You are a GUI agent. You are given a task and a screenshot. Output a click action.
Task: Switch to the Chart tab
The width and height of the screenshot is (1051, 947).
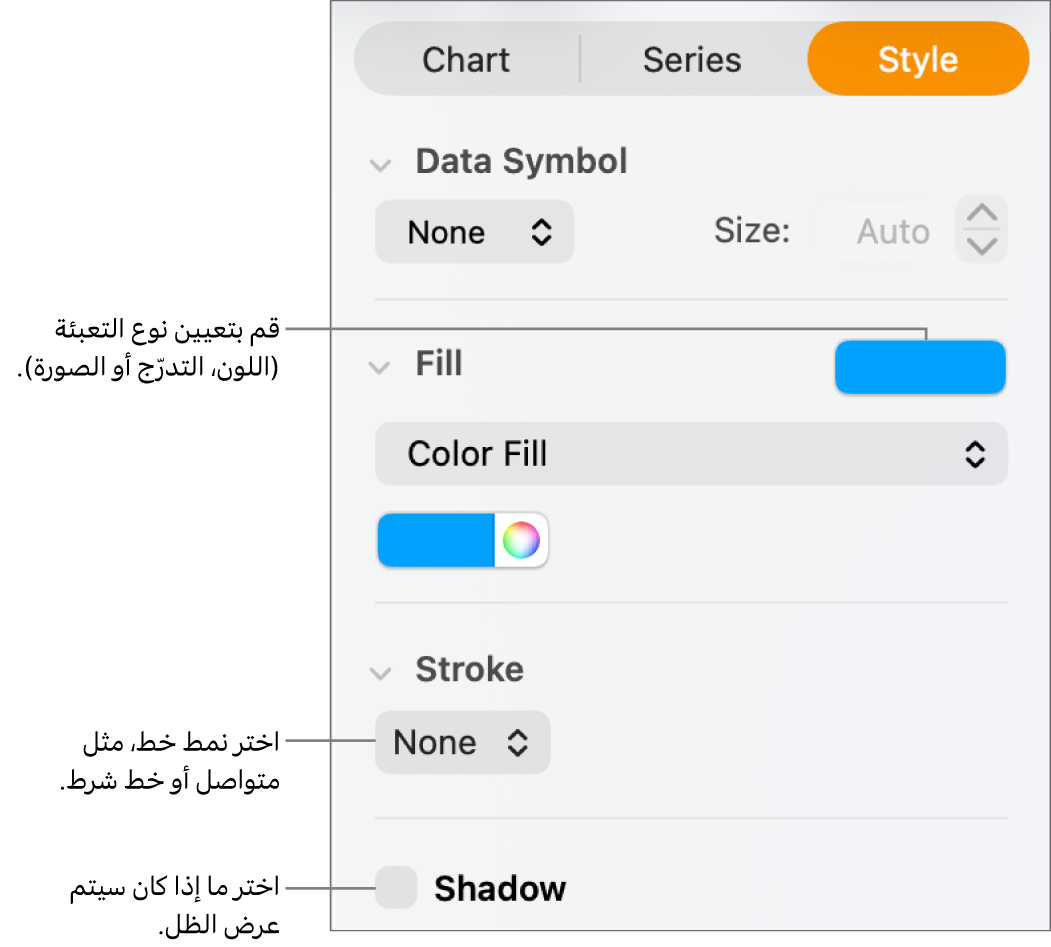[466, 60]
